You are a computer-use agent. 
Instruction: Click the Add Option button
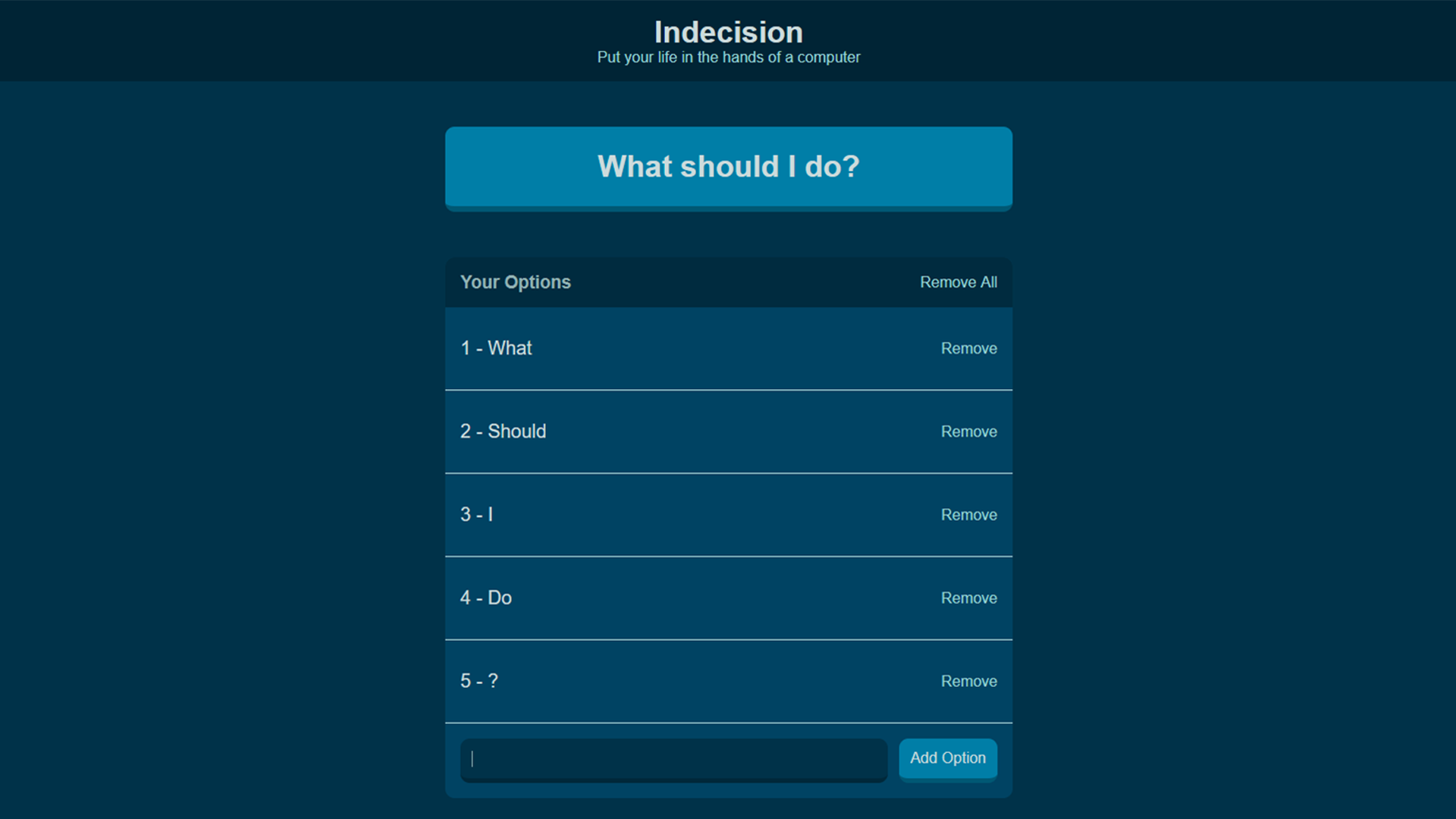pos(948,758)
